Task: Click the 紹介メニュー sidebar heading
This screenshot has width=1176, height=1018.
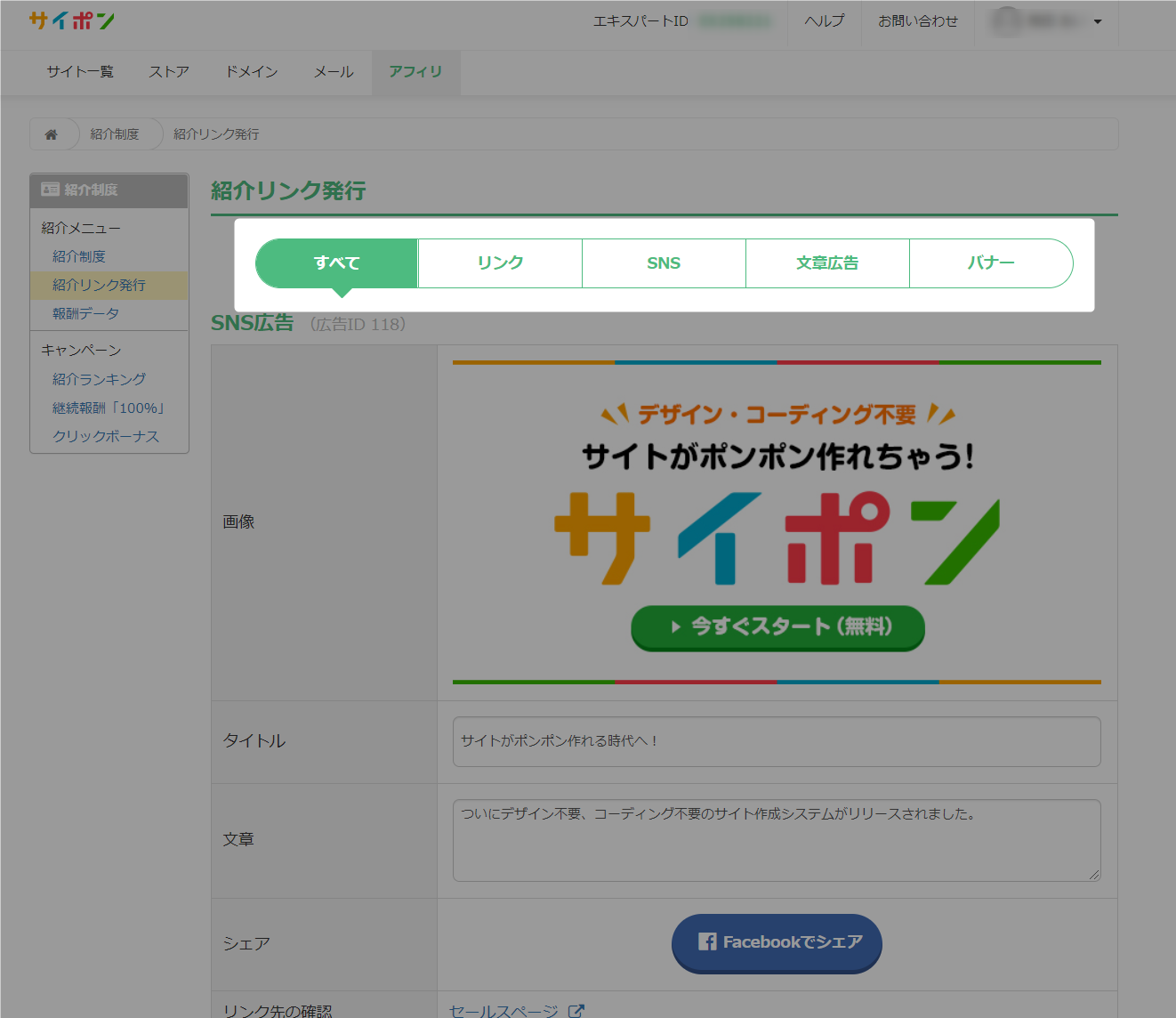Action: pos(80,228)
